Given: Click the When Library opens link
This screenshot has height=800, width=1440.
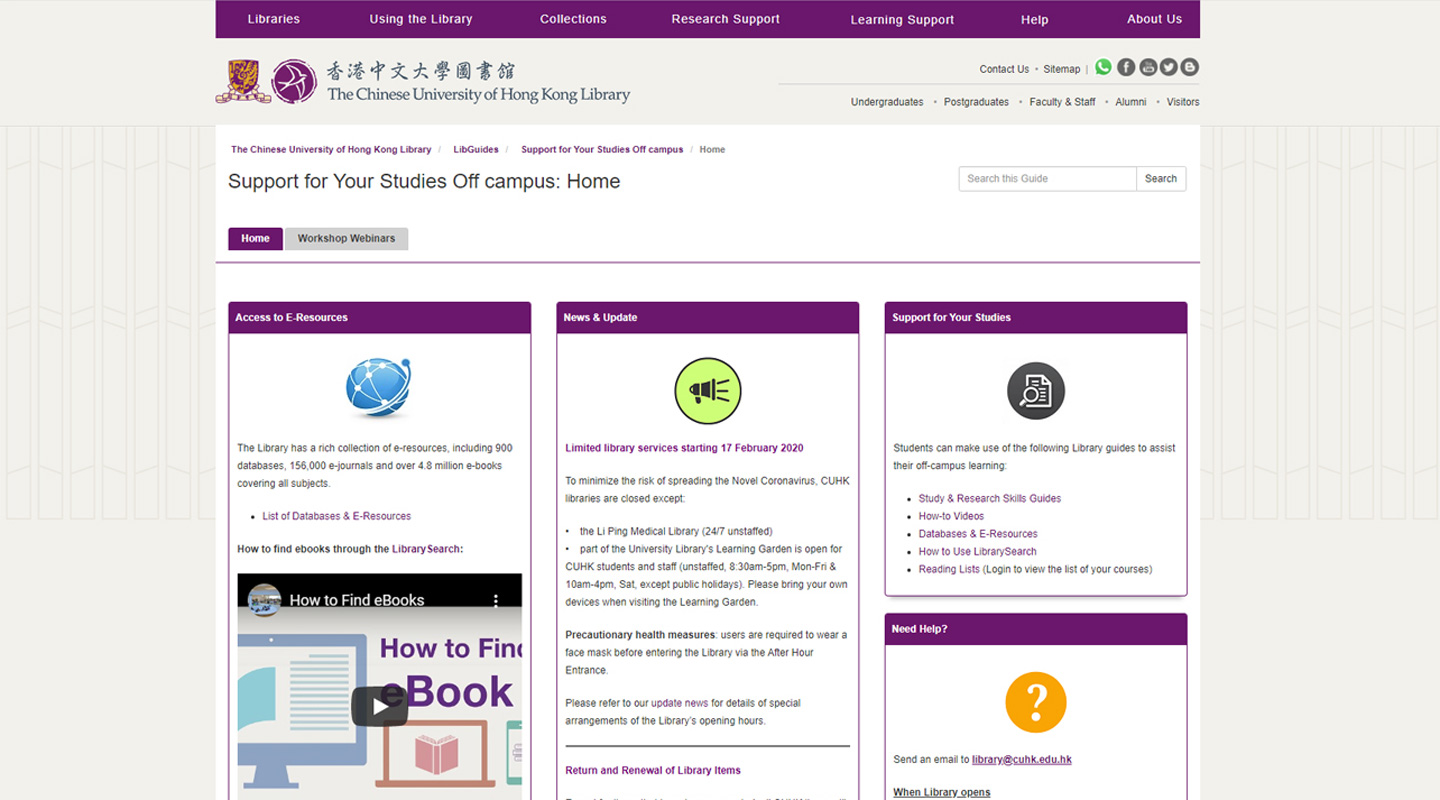Looking at the screenshot, I should [x=942, y=792].
